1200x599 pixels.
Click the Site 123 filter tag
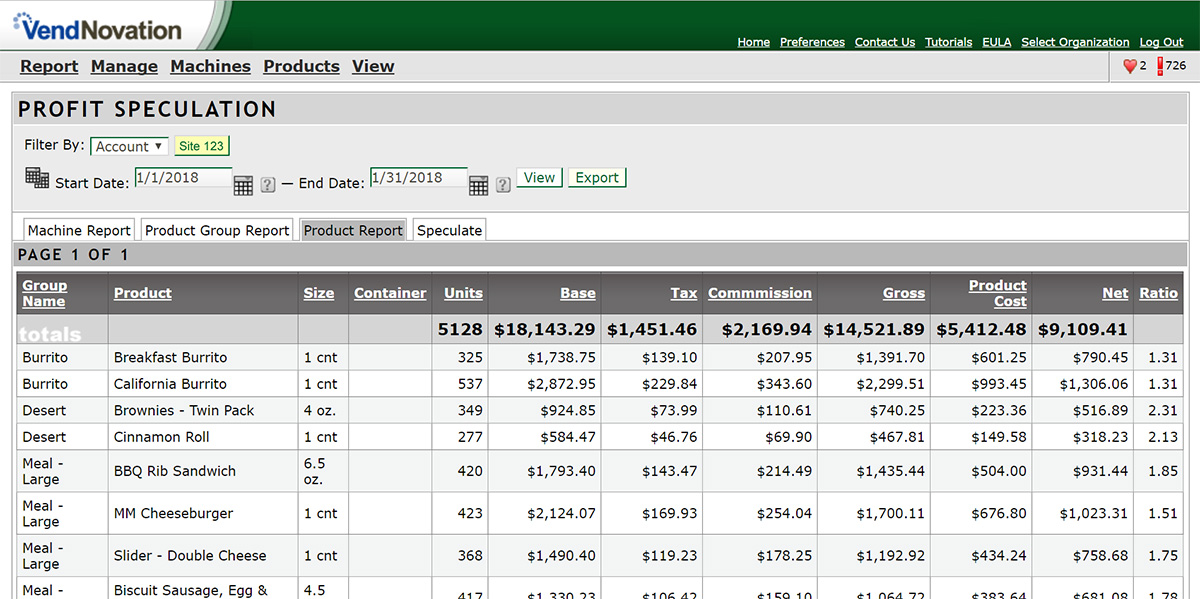pos(202,146)
